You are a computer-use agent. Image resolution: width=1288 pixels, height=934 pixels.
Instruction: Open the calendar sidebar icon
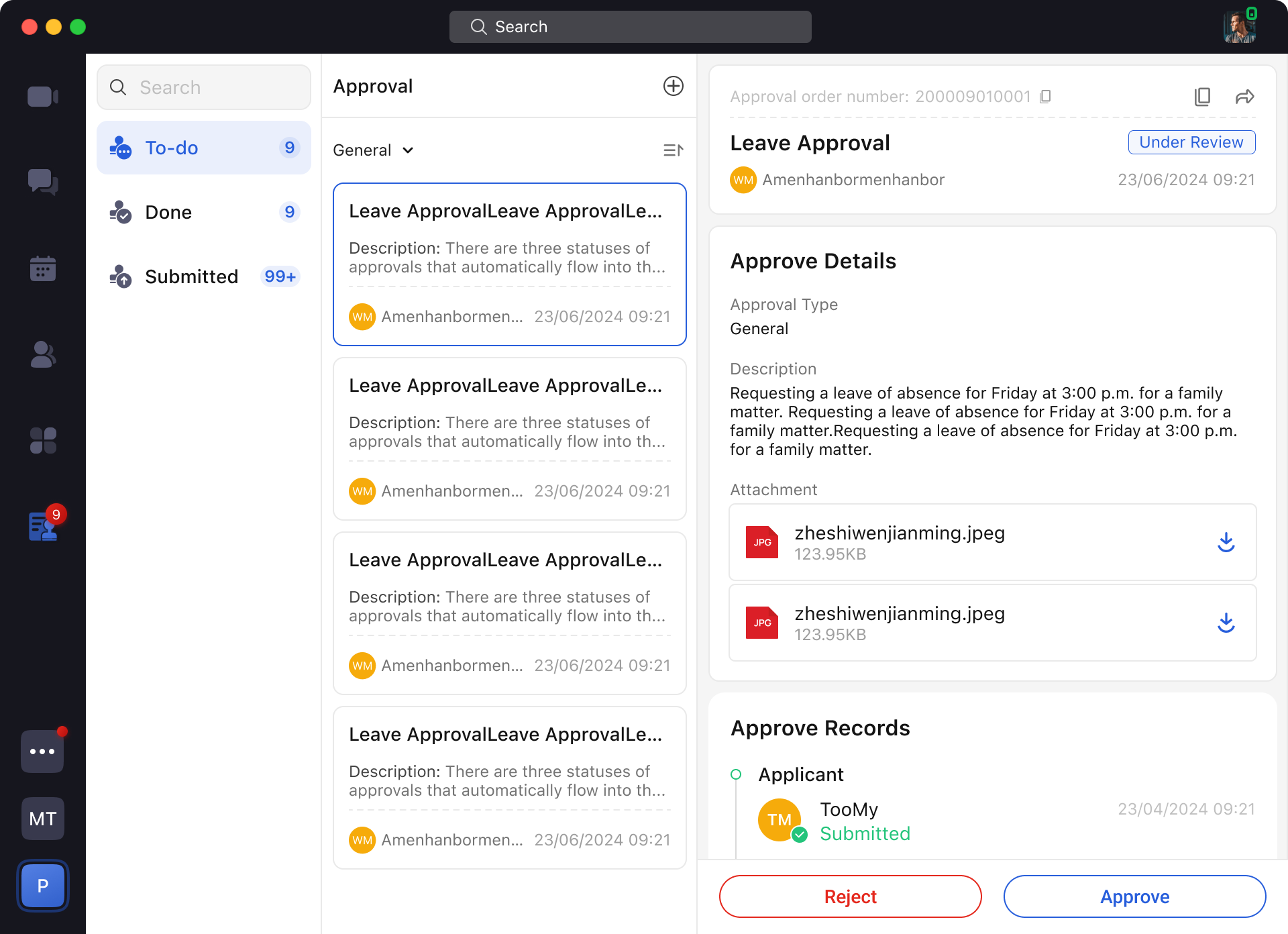42,268
